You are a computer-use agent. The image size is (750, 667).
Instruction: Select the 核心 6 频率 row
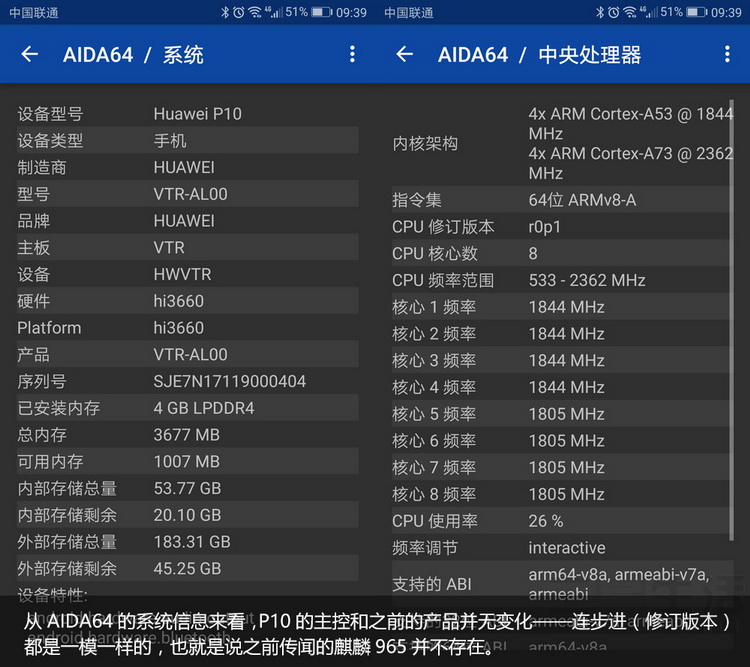point(562,441)
